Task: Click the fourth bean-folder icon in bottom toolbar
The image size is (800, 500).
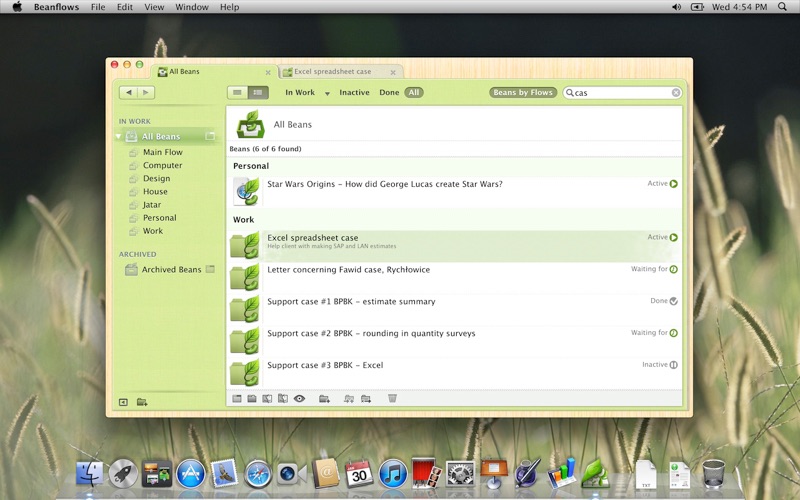Action: (283, 398)
